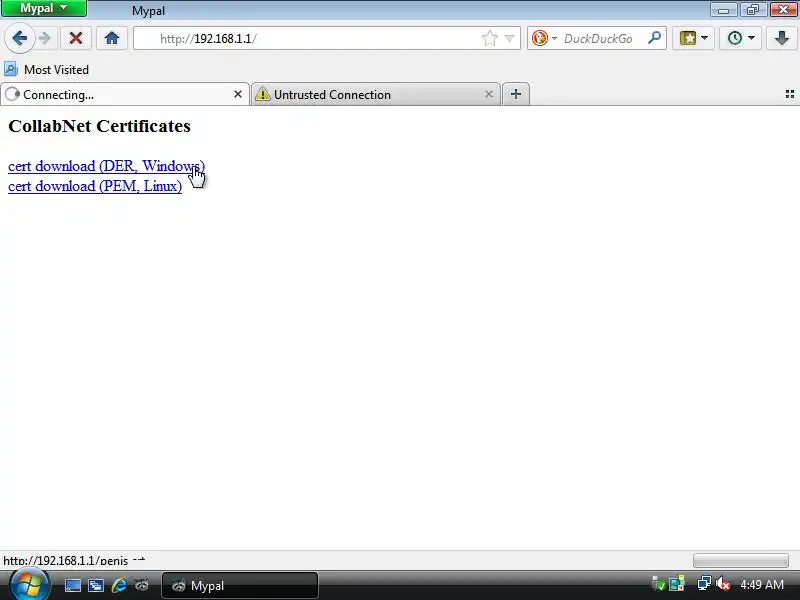Close the Mypal window
Image resolution: width=800 pixels, height=600 pixels.
(x=783, y=10)
